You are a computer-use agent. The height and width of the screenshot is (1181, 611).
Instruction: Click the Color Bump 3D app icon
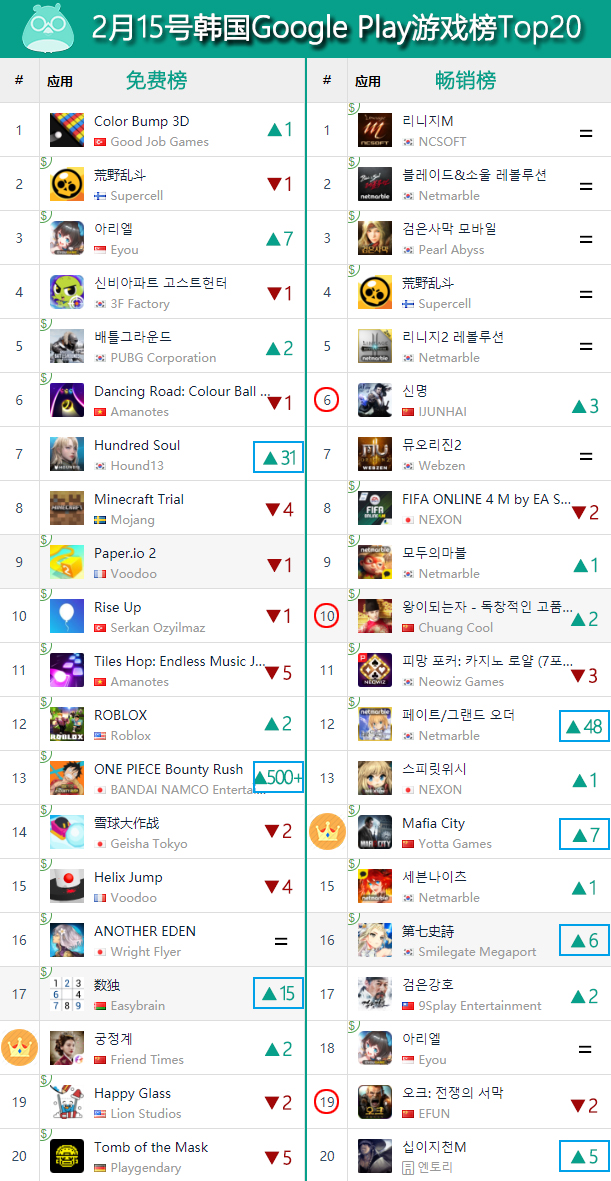[67, 130]
